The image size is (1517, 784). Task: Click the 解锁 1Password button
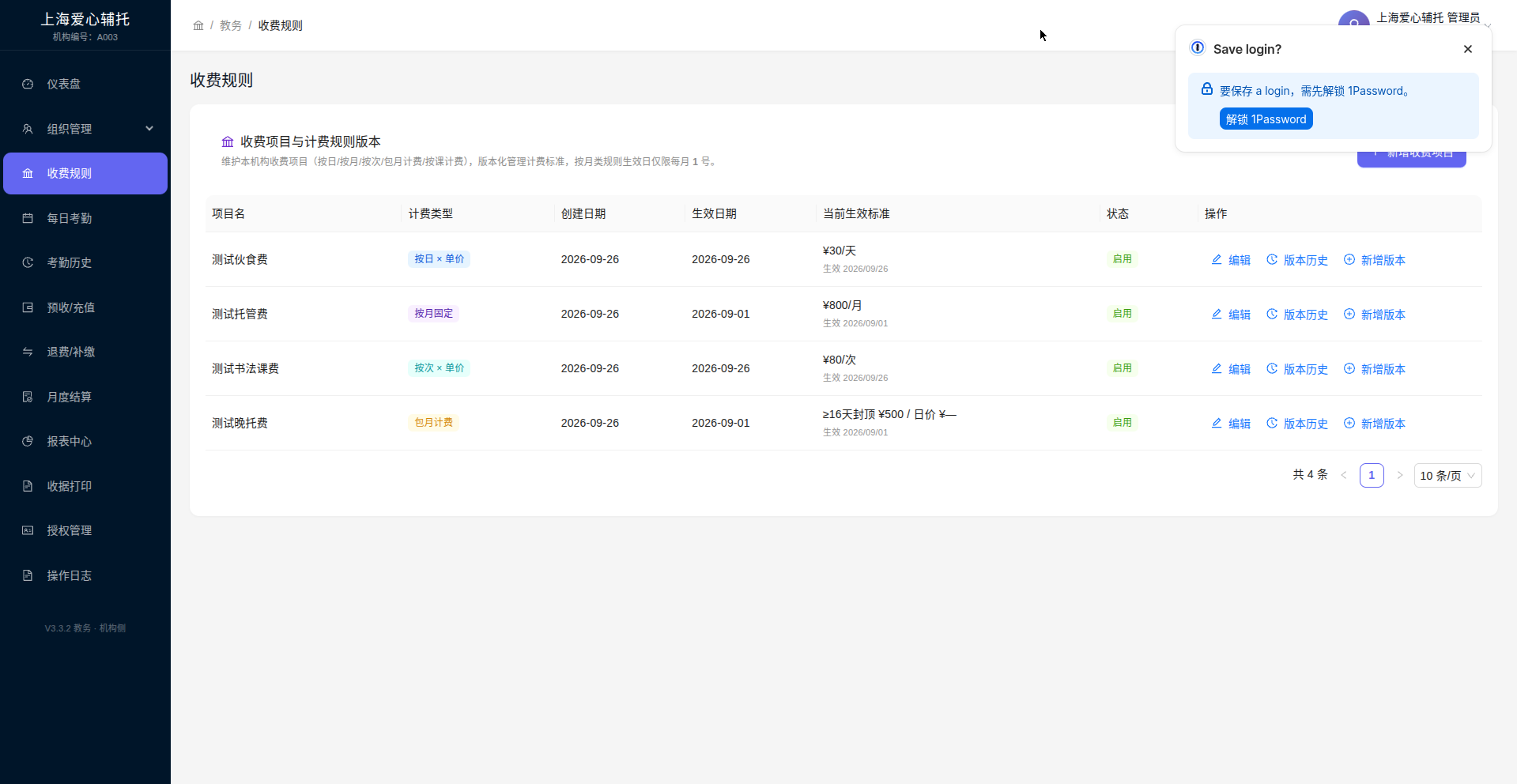coord(1266,119)
